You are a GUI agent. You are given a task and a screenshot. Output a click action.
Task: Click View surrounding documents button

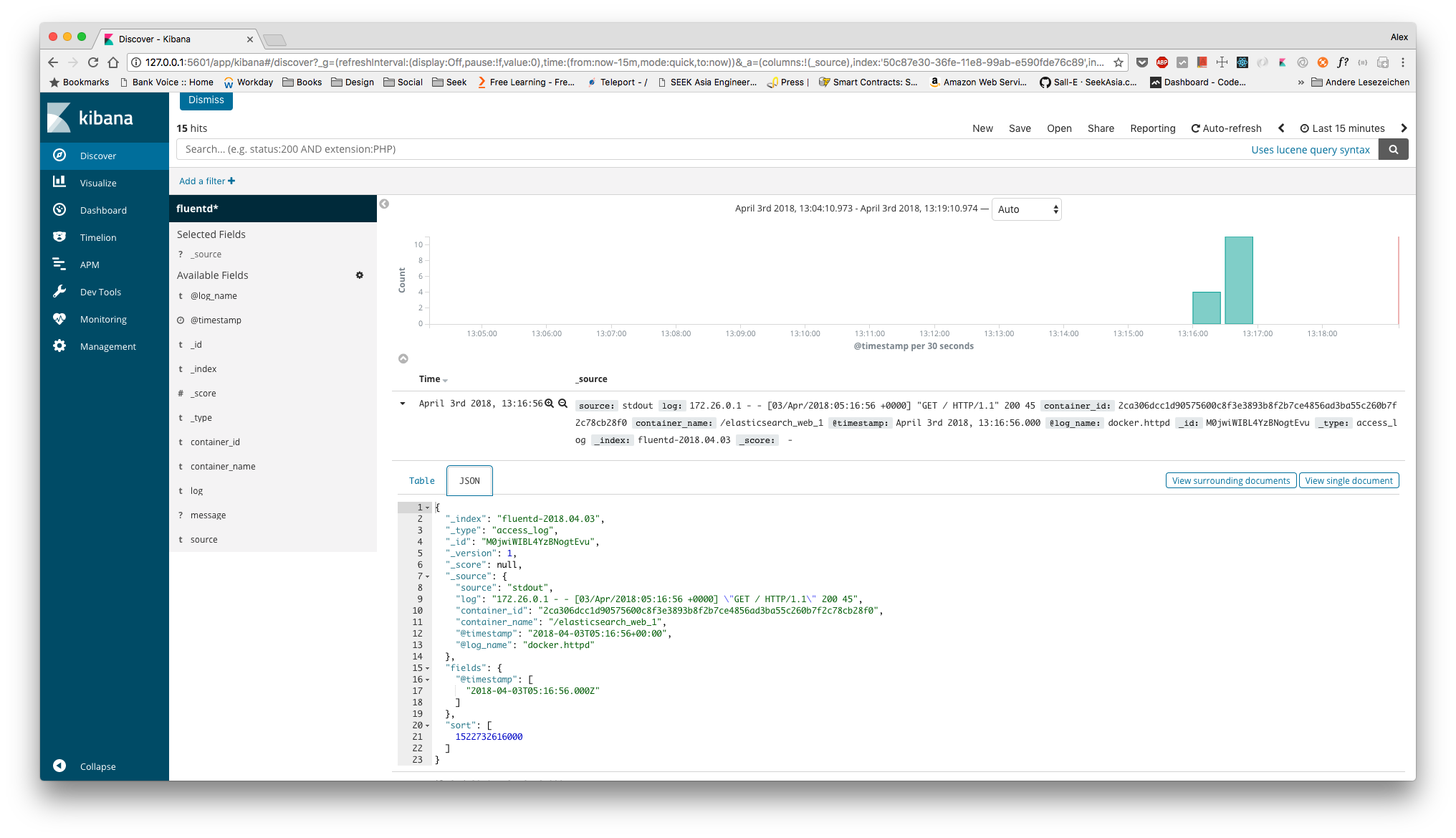coord(1230,481)
